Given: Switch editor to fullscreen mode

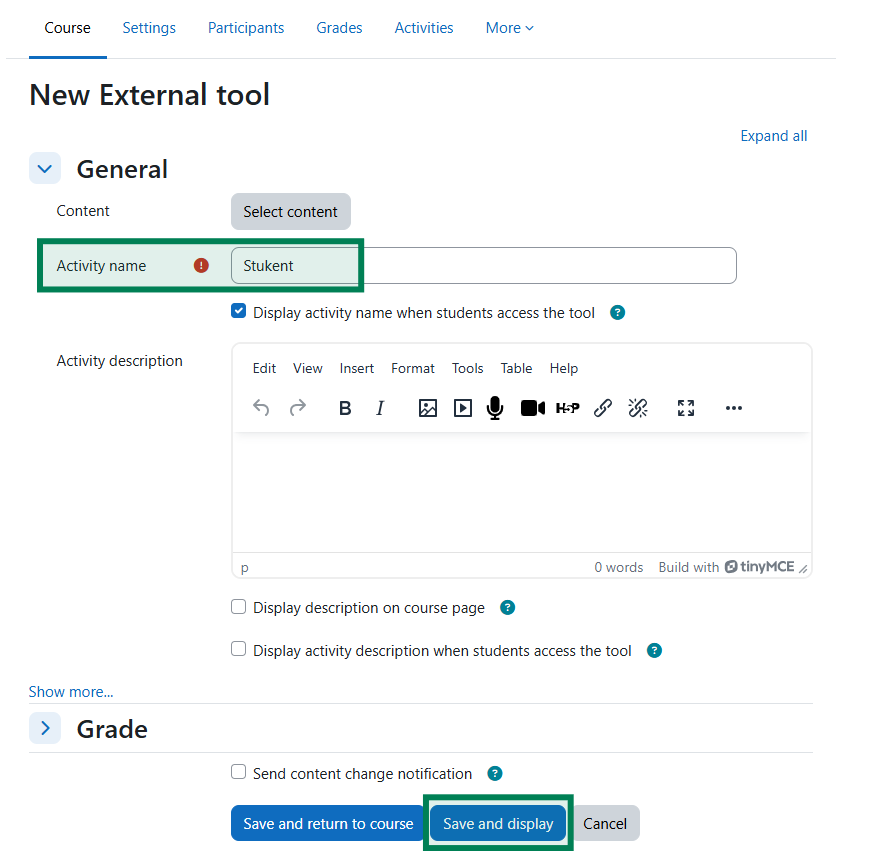Looking at the screenshot, I should [686, 408].
